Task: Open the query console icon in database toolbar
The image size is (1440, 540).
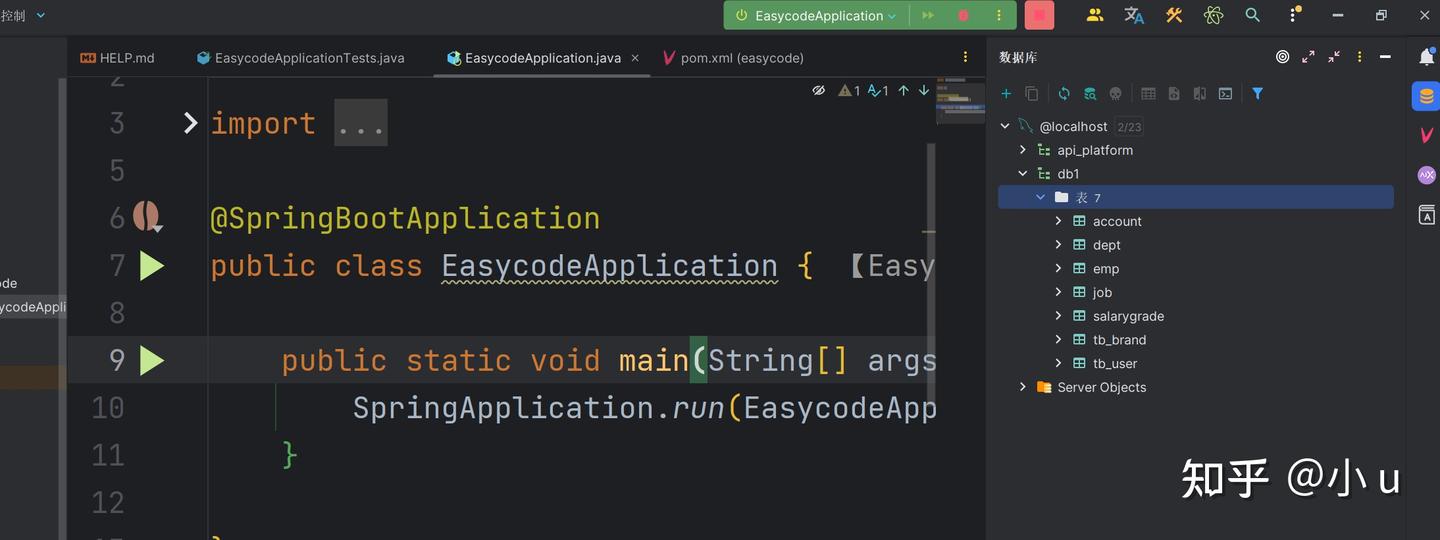Action: click(1225, 93)
